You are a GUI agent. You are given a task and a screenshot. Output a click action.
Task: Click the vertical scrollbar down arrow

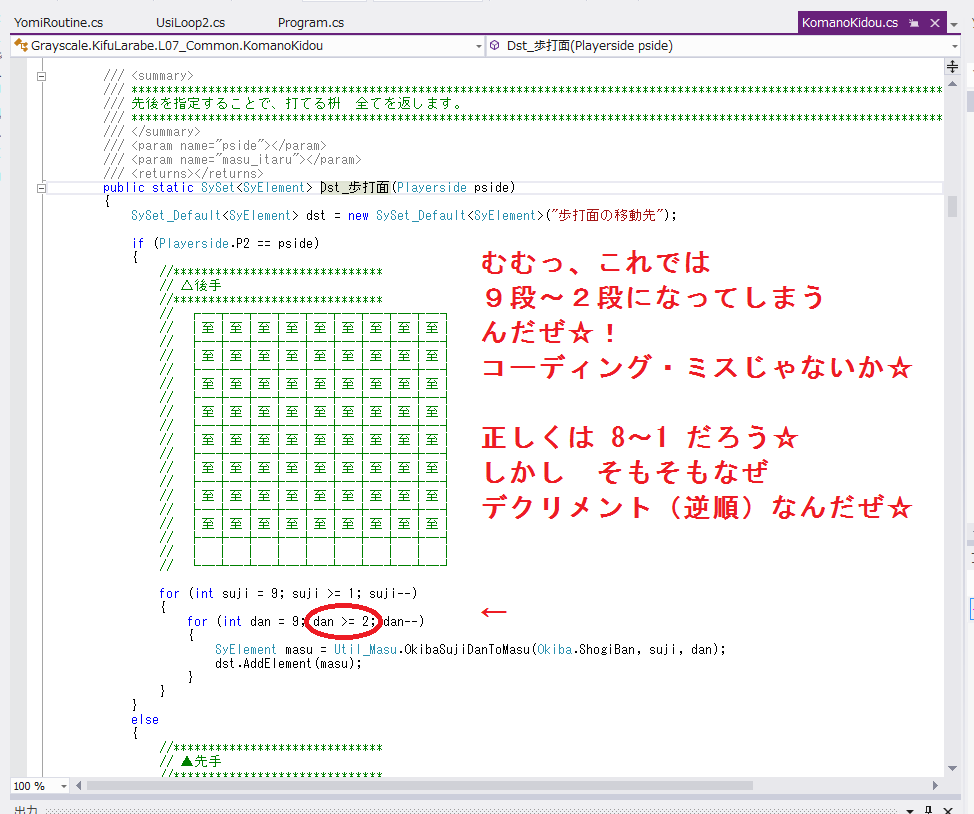tap(952, 769)
